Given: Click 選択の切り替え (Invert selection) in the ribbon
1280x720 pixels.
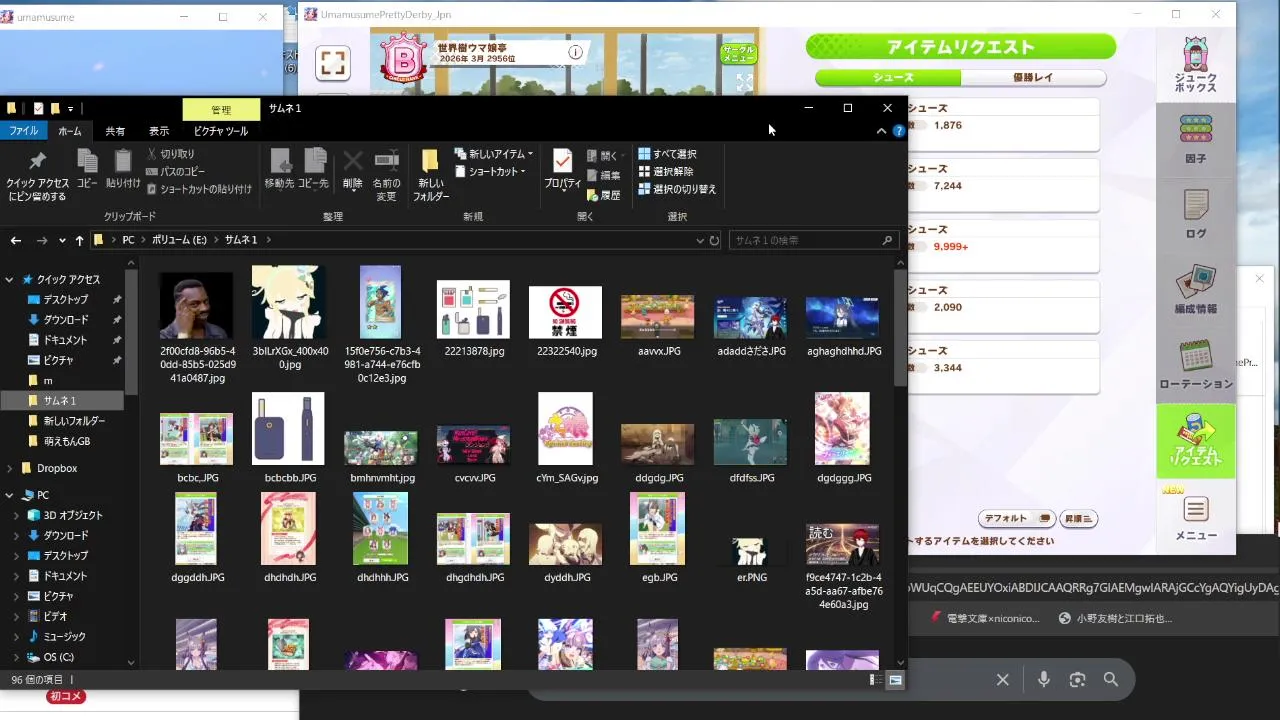Looking at the screenshot, I should click(677, 189).
